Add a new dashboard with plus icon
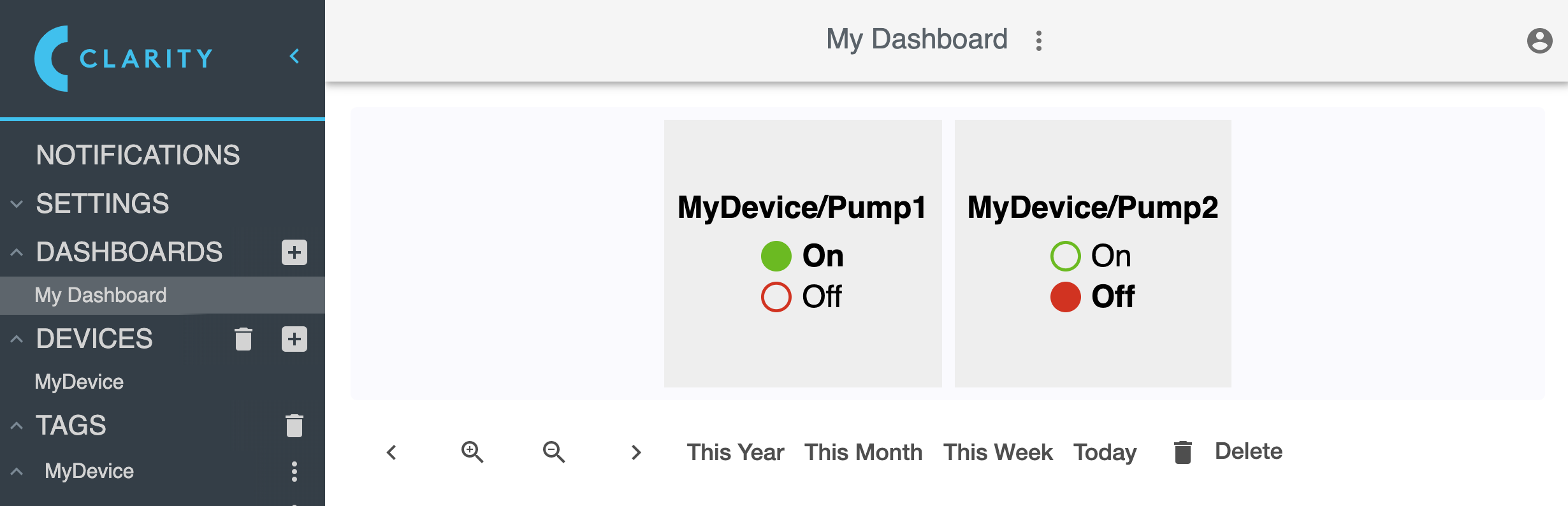Image resolution: width=1568 pixels, height=506 pixels. click(x=294, y=252)
